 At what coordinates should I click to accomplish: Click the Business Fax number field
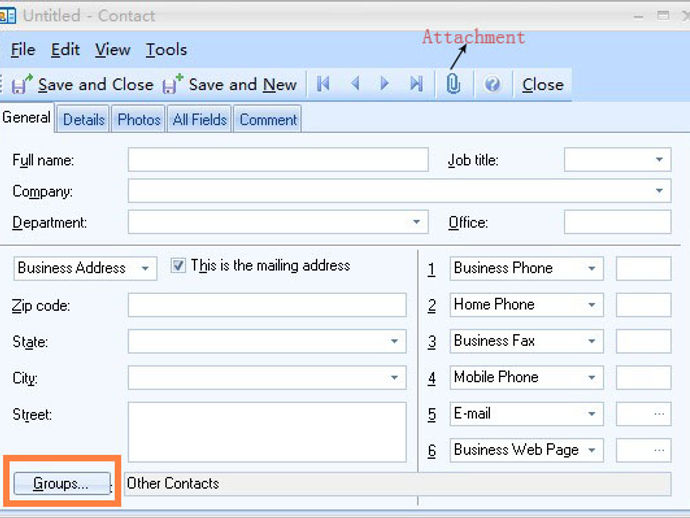pyautogui.click(x=643, y=341)
